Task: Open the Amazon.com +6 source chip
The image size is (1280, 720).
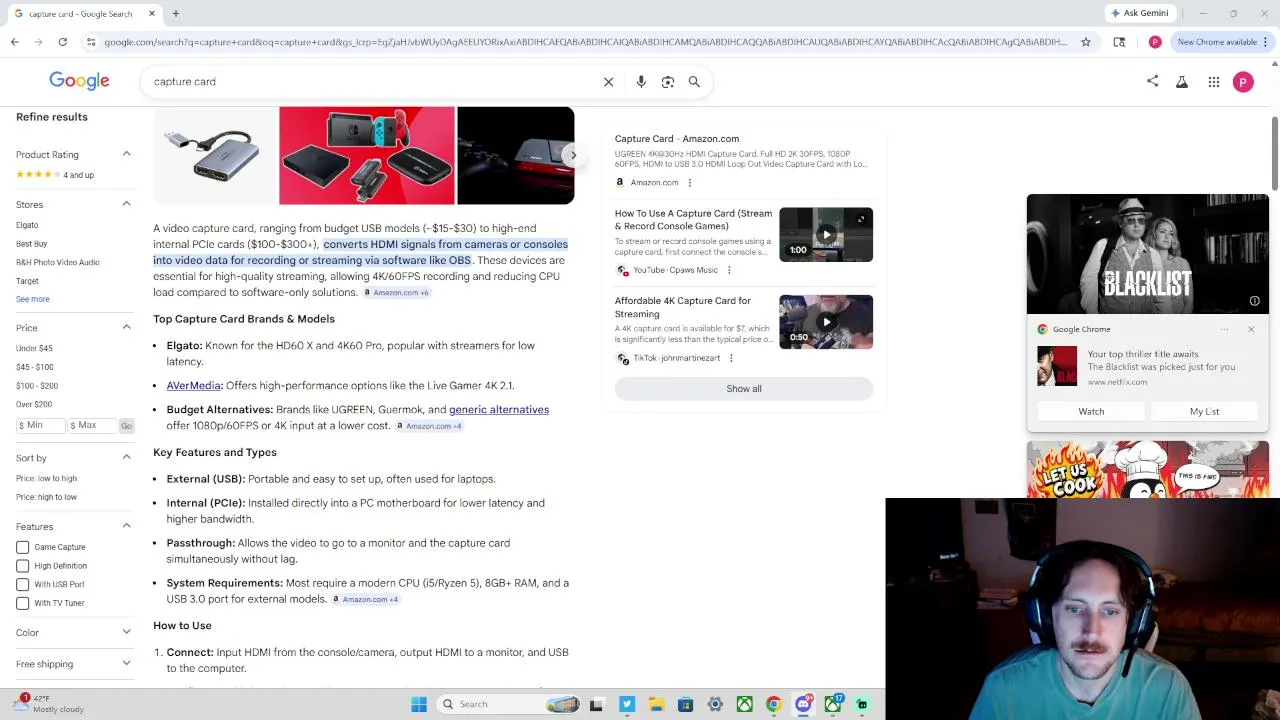Action: pyautogui.click(x=396, y=293)
